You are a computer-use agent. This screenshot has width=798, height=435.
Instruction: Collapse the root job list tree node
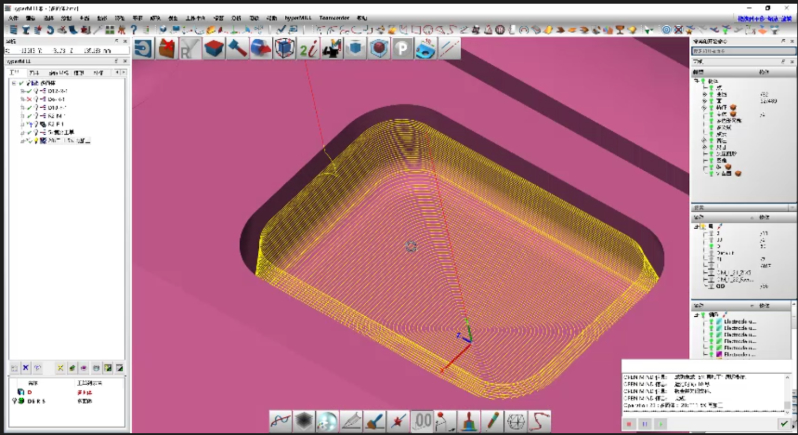[x=12, y=84]
